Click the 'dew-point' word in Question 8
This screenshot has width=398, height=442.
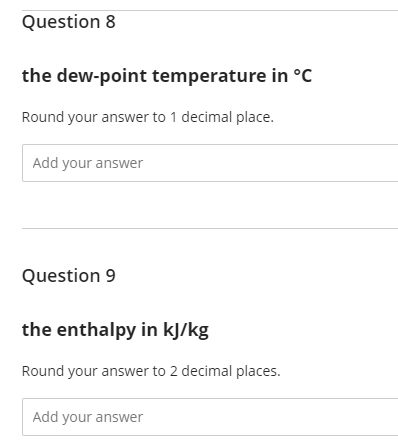point(102,76)
